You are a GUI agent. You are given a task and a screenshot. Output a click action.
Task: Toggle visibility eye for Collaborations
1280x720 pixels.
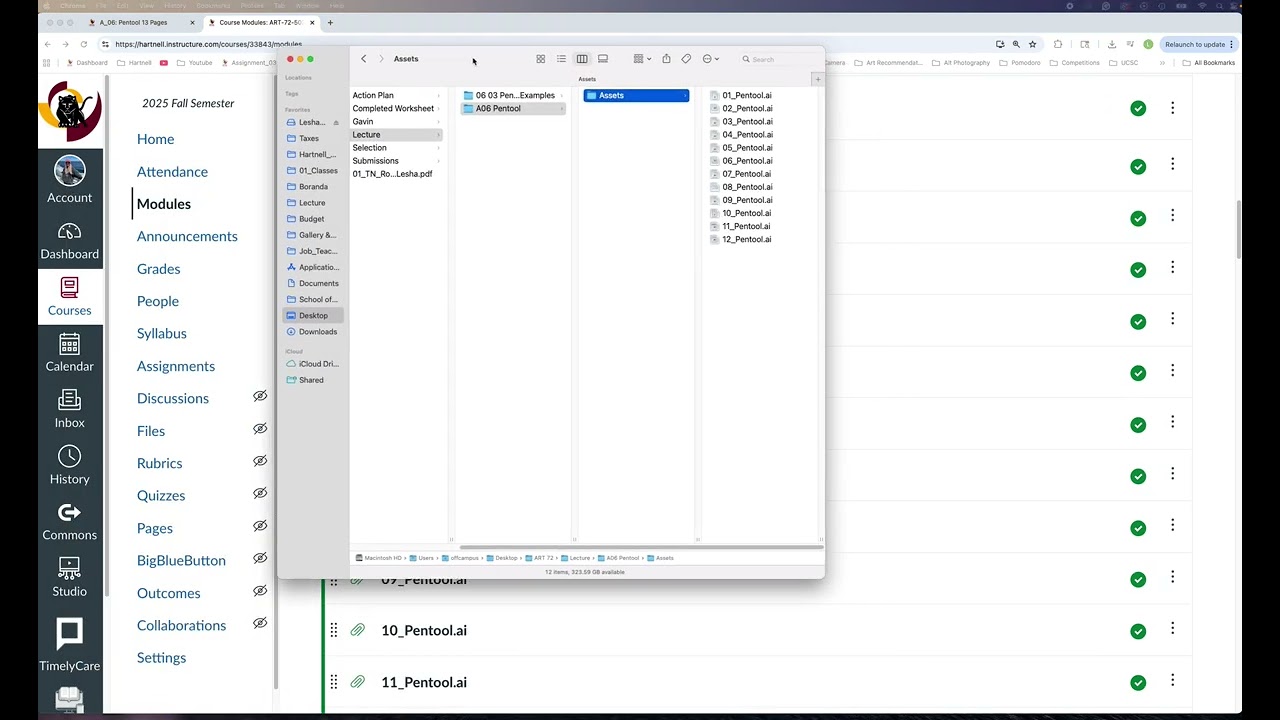tap(260, 623)
